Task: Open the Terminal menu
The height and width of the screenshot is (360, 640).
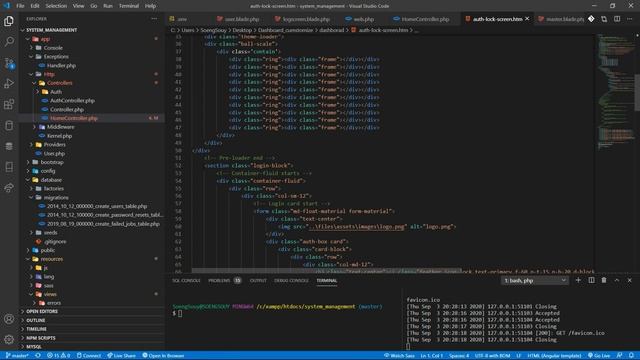Action: coord(129,6)
